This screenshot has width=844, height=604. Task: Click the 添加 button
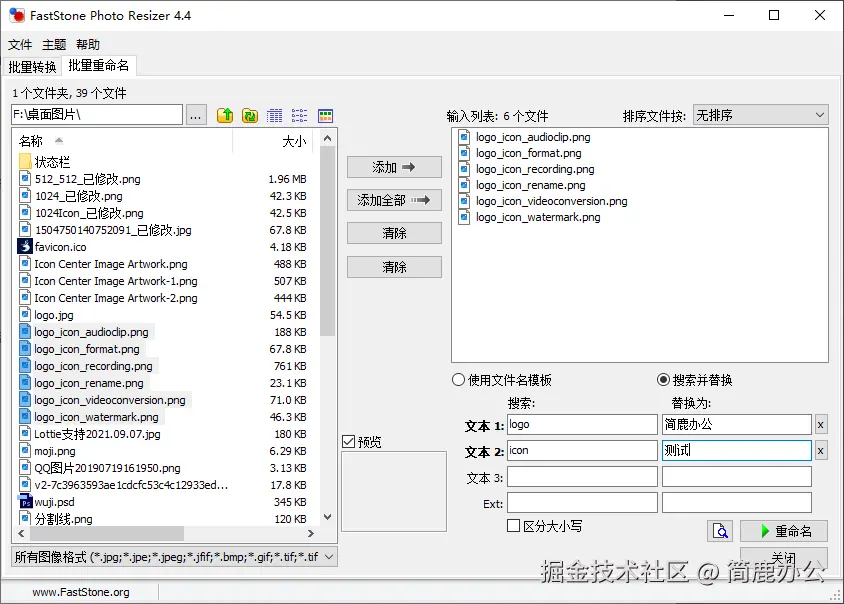[x=394, y=167]
